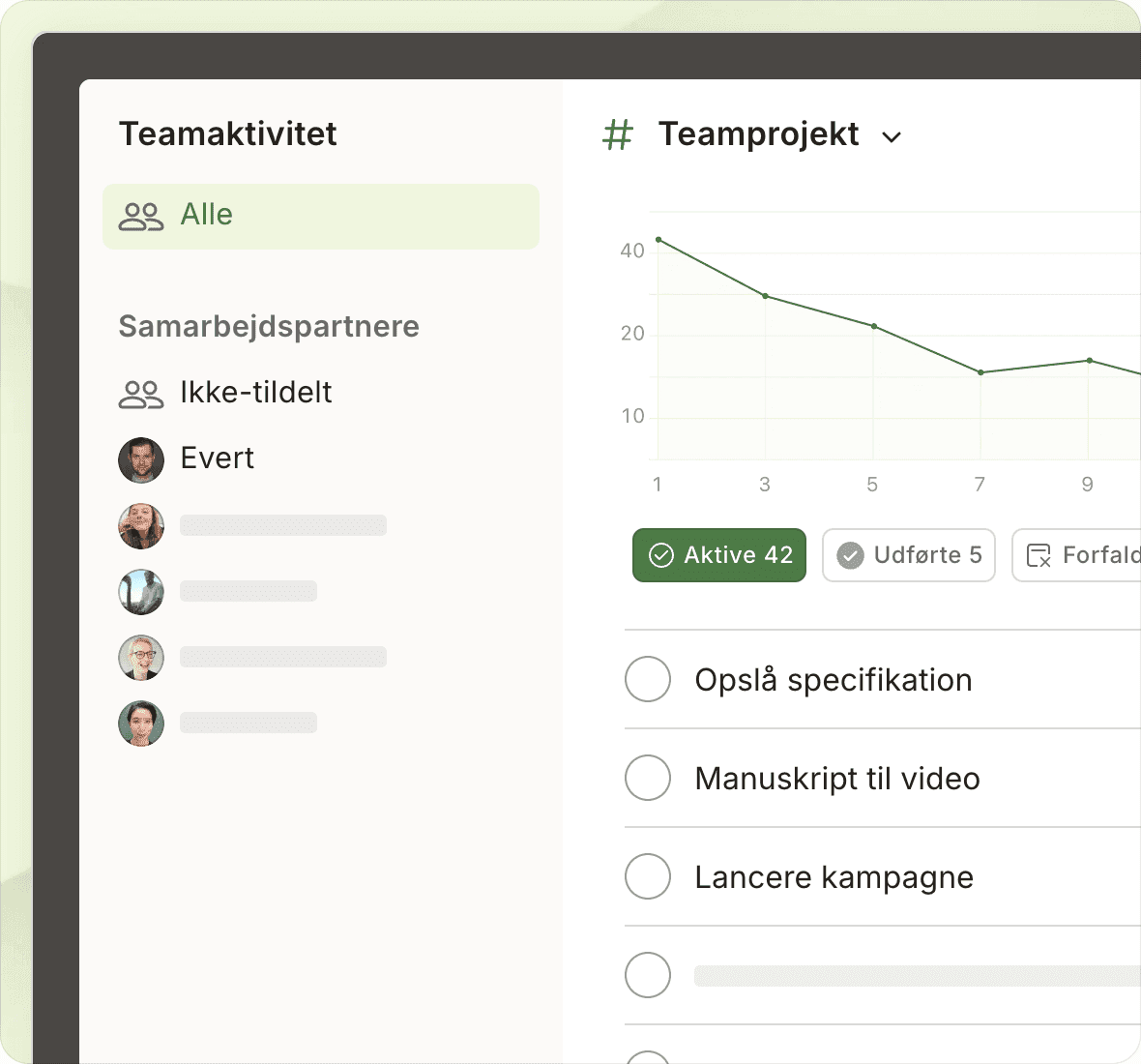
Task: Open the Teamprojekt project selector title
Action: [758, 134]
